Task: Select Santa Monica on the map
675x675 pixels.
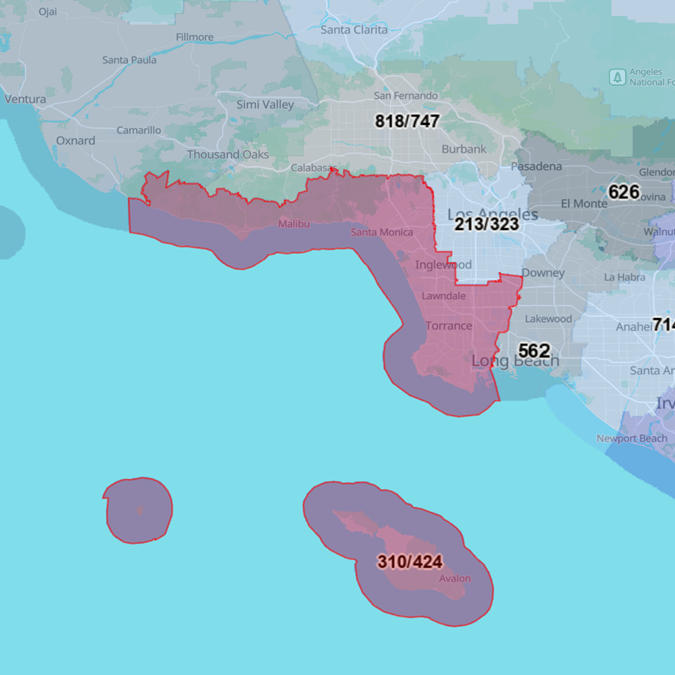Action: (381, 233)
